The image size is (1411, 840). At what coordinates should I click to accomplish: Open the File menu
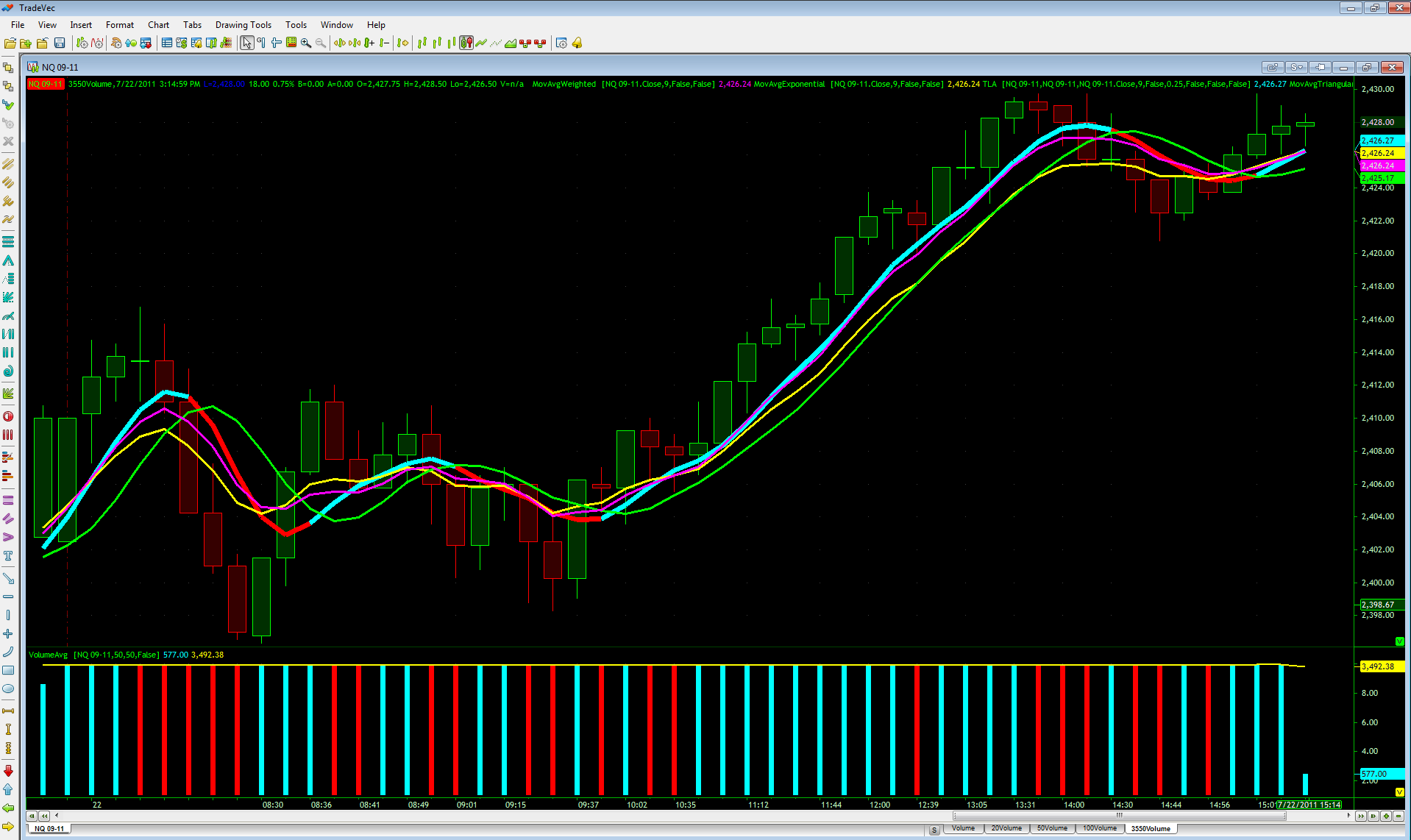[x=18, y=25]
